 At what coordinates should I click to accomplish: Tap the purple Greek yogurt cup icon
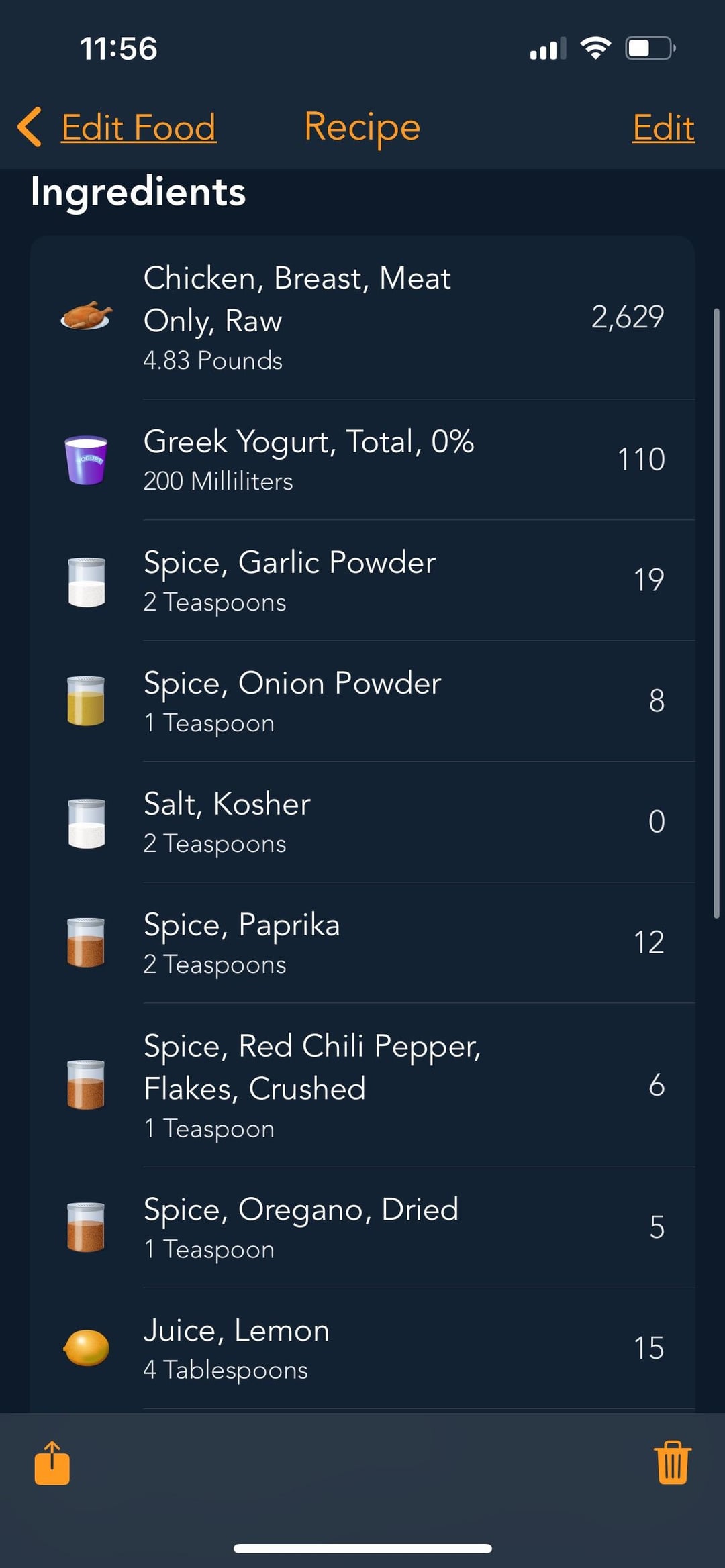click(x=87, y=460)
